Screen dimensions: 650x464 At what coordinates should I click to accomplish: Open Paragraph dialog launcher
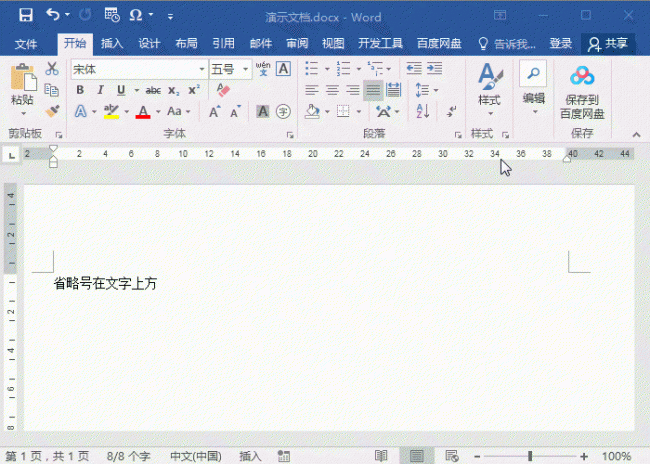pos(458,135)
